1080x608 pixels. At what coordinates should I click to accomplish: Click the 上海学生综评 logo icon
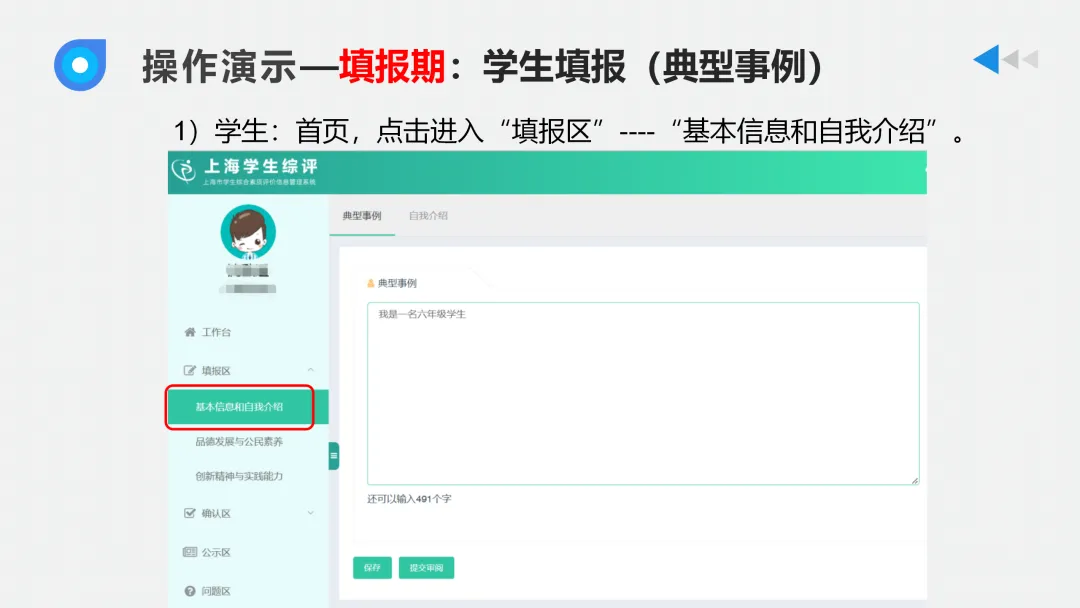[x=185, y=171]
